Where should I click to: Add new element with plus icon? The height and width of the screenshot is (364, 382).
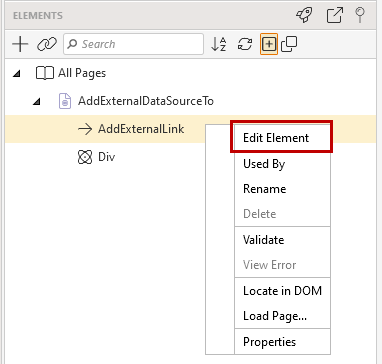(x=20, y=44)
